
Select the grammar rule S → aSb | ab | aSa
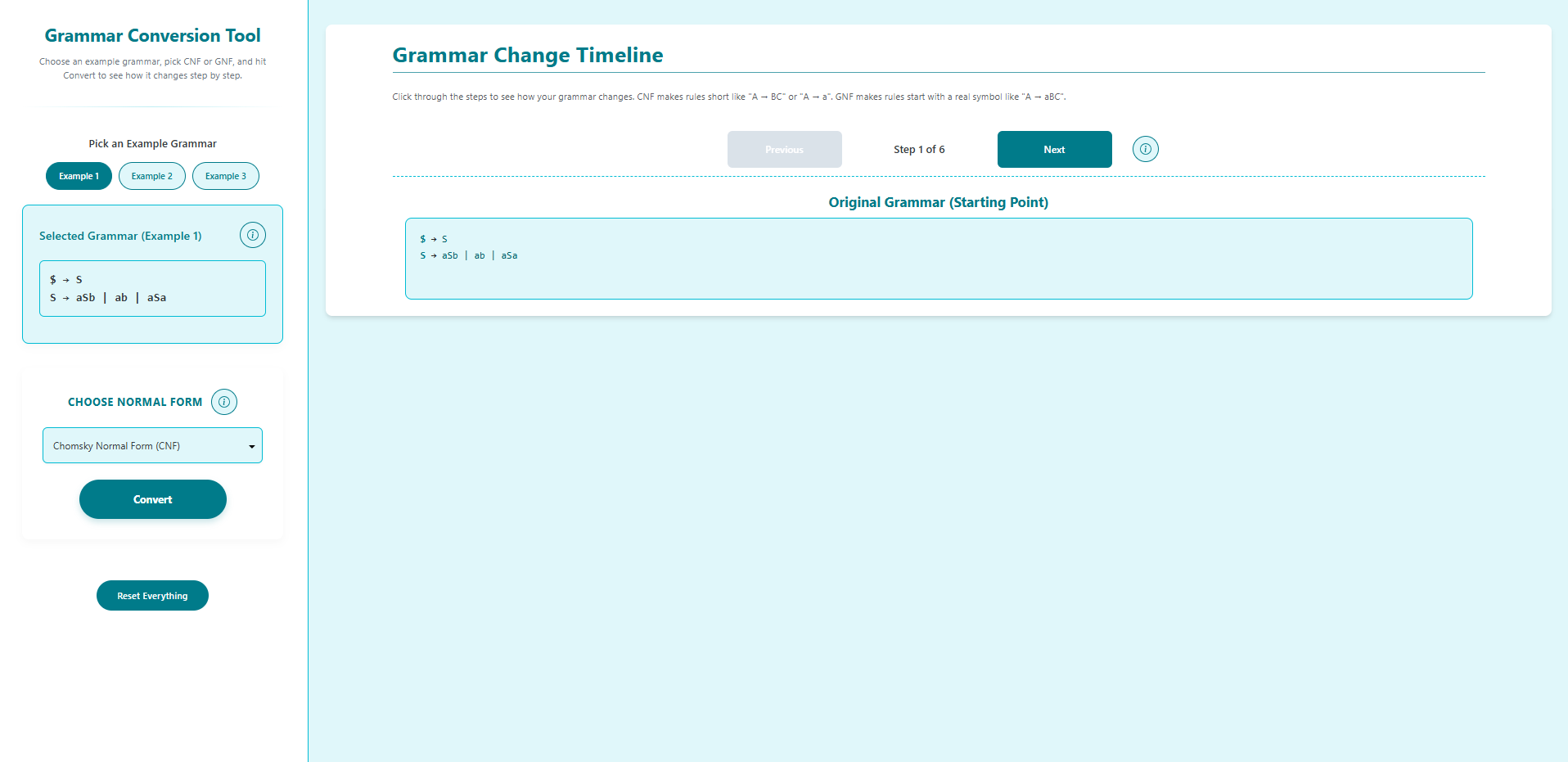109,297
